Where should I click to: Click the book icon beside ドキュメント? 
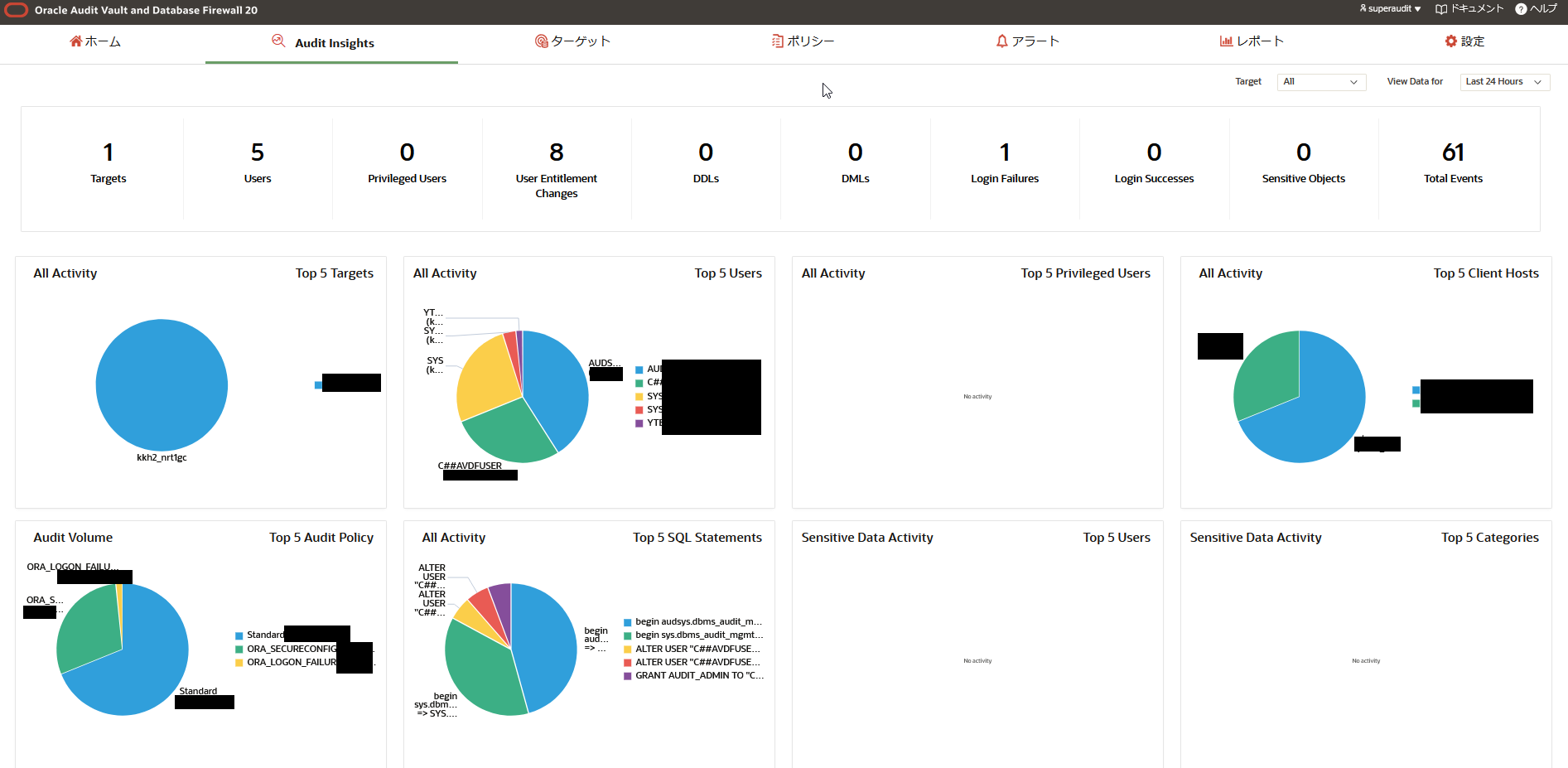click(1441, 9)
